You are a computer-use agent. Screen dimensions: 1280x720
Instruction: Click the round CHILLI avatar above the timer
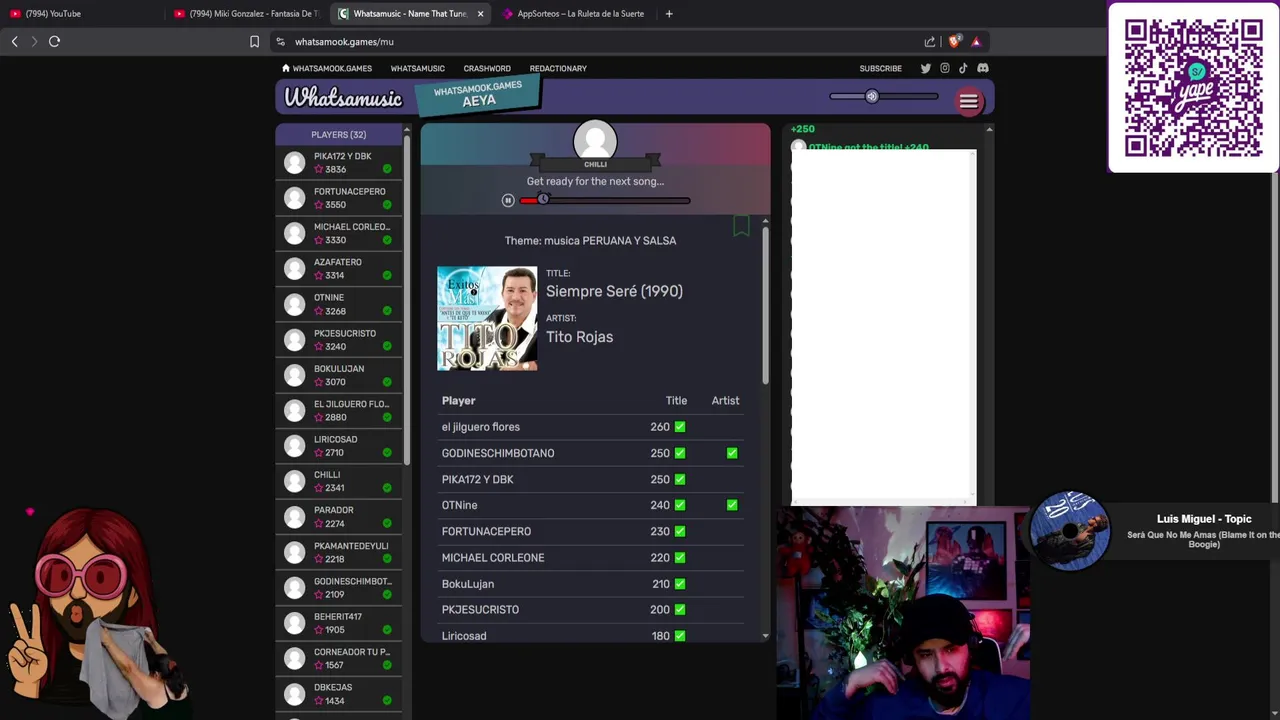(595, 141)
